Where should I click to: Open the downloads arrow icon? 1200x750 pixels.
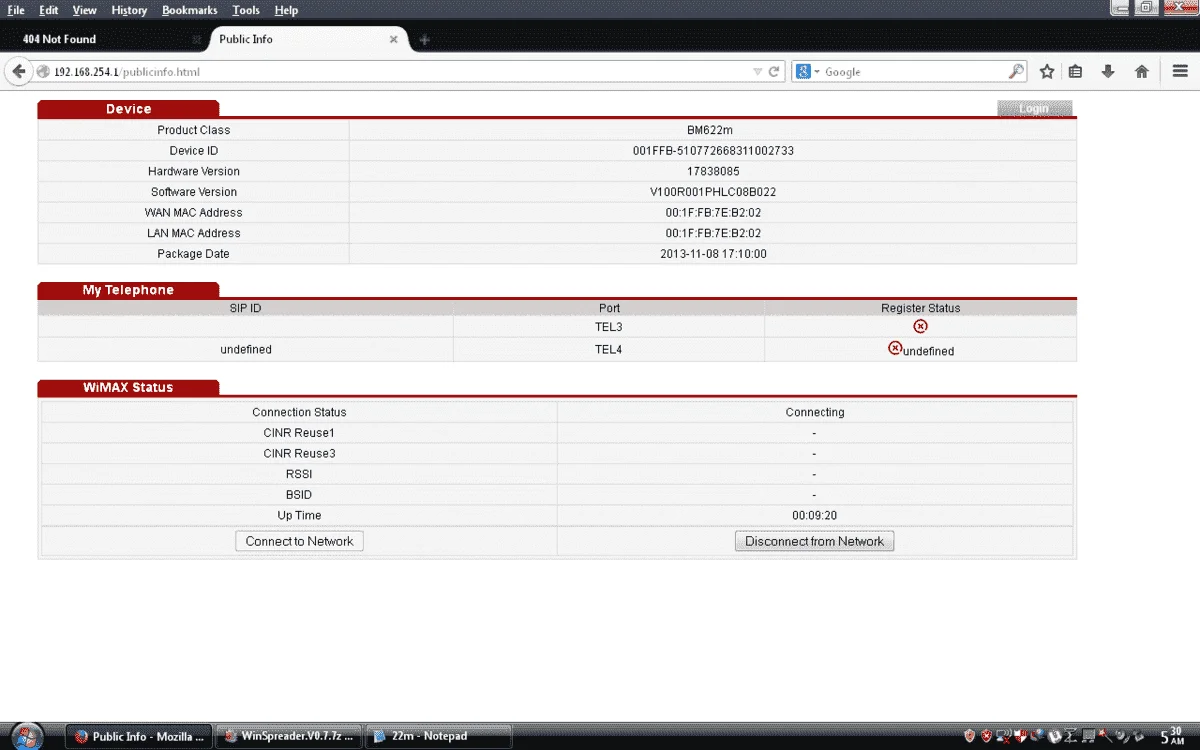point(1108,72)
